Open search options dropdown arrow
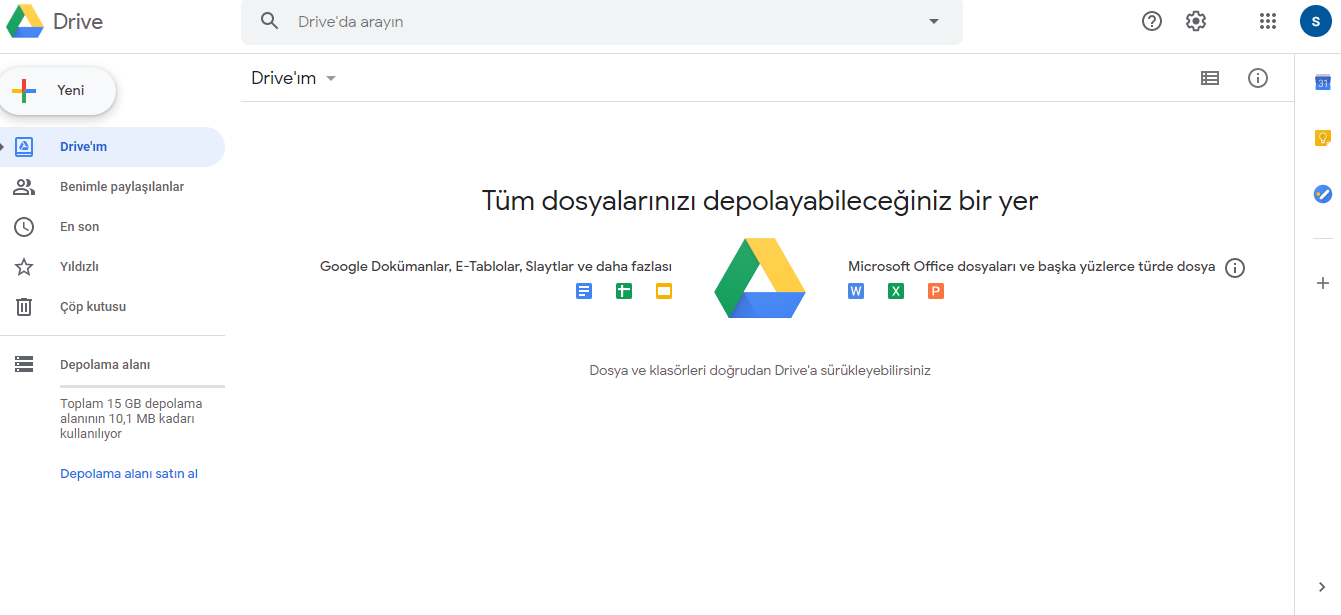 click(x=932, y=21)
